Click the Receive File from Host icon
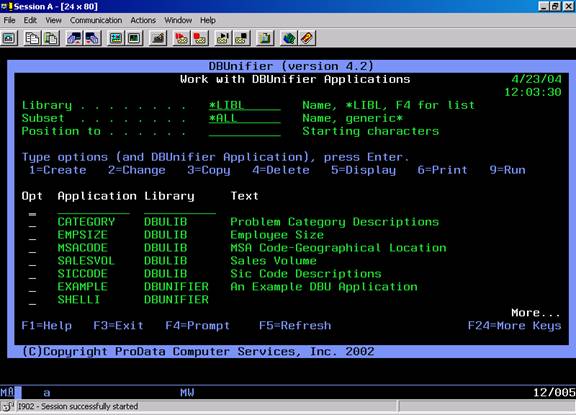576x415 pixels. 93,38
